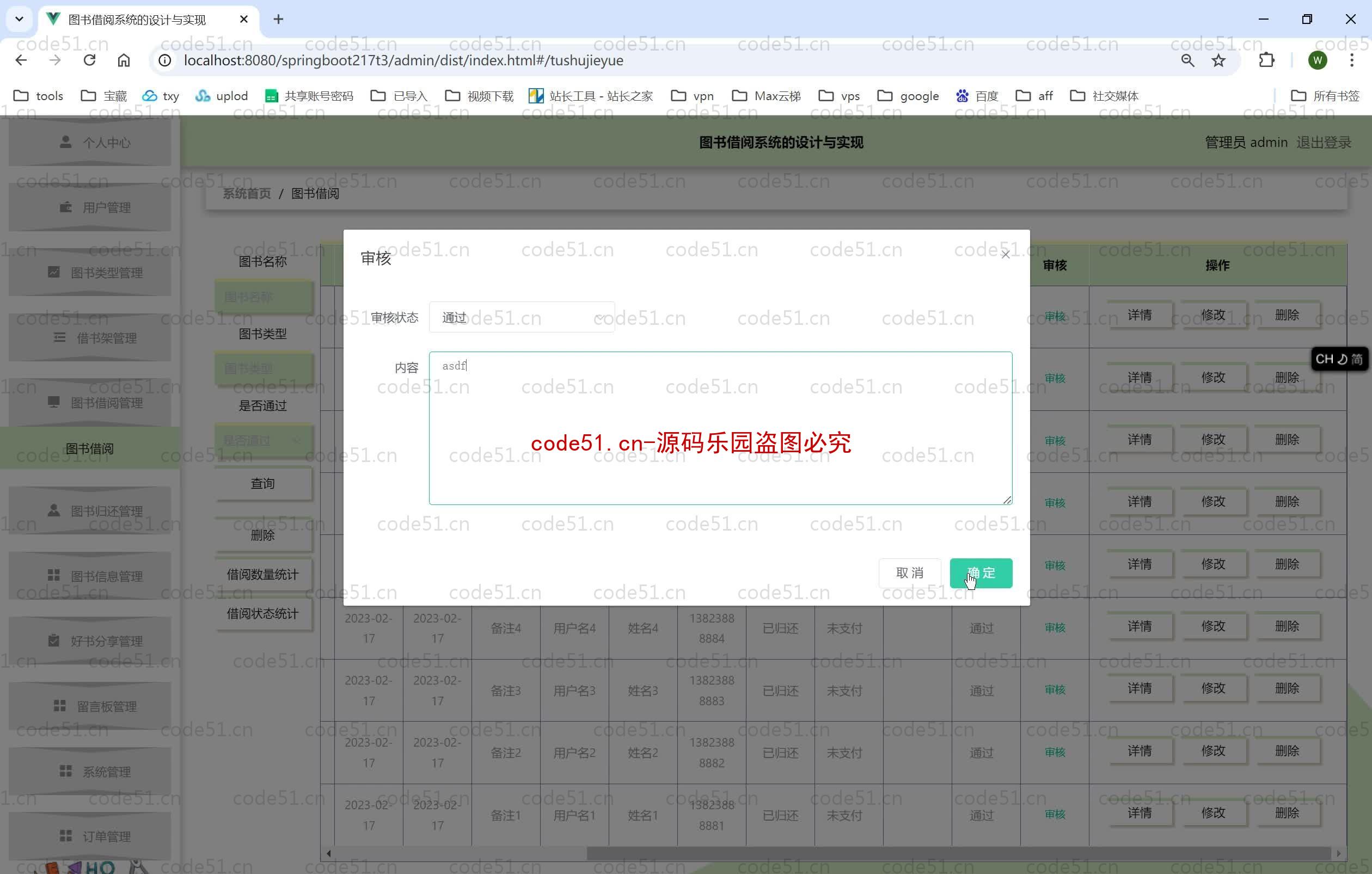Click the 查询 search button
Viewport: 1372px width, 874px height.
(262, 483)
